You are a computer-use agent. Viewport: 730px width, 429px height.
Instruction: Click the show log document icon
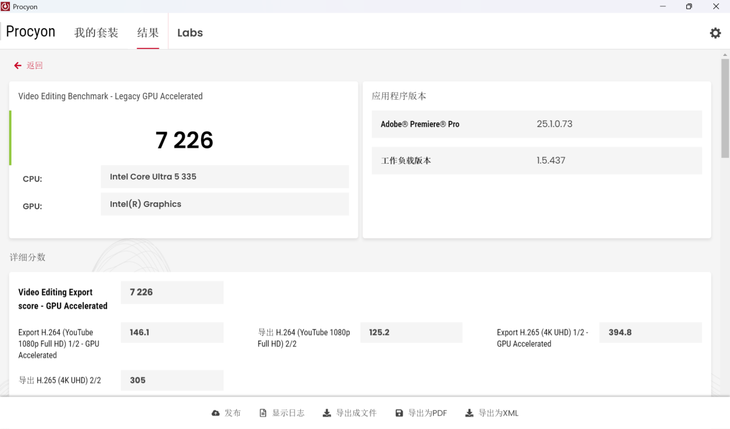[263, 413]
